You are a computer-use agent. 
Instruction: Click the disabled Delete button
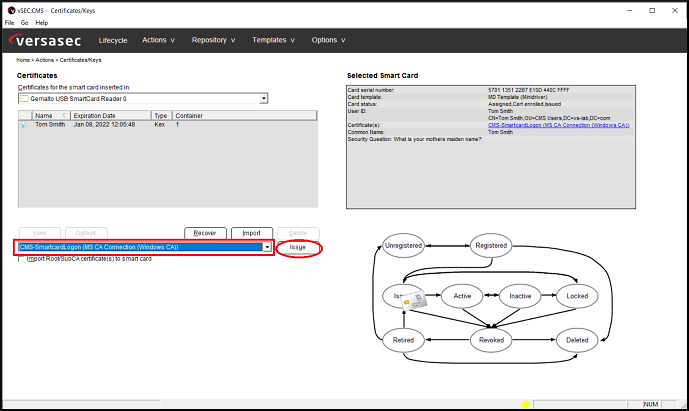tap(298, 233)
